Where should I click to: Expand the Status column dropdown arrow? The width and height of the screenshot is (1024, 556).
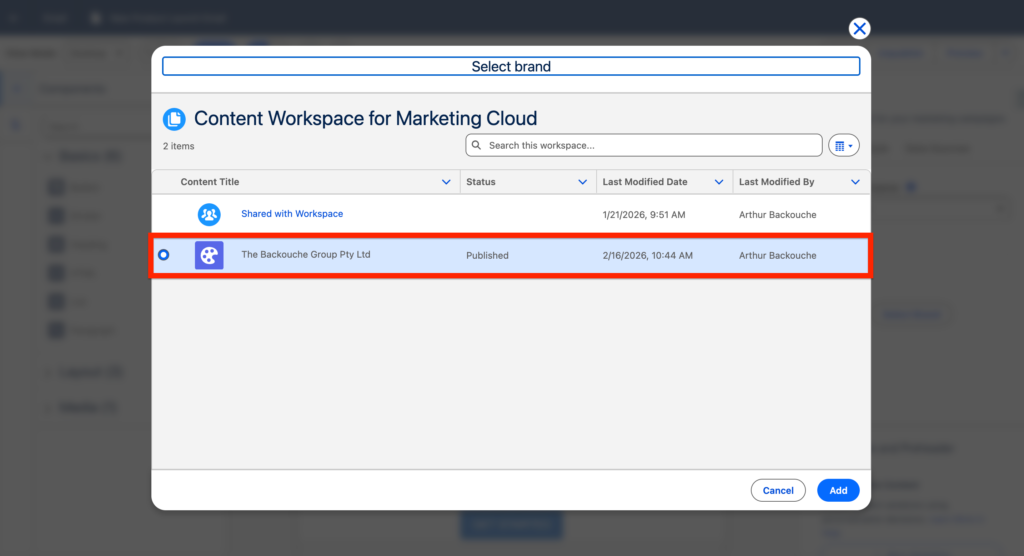(x=582, y=182)
